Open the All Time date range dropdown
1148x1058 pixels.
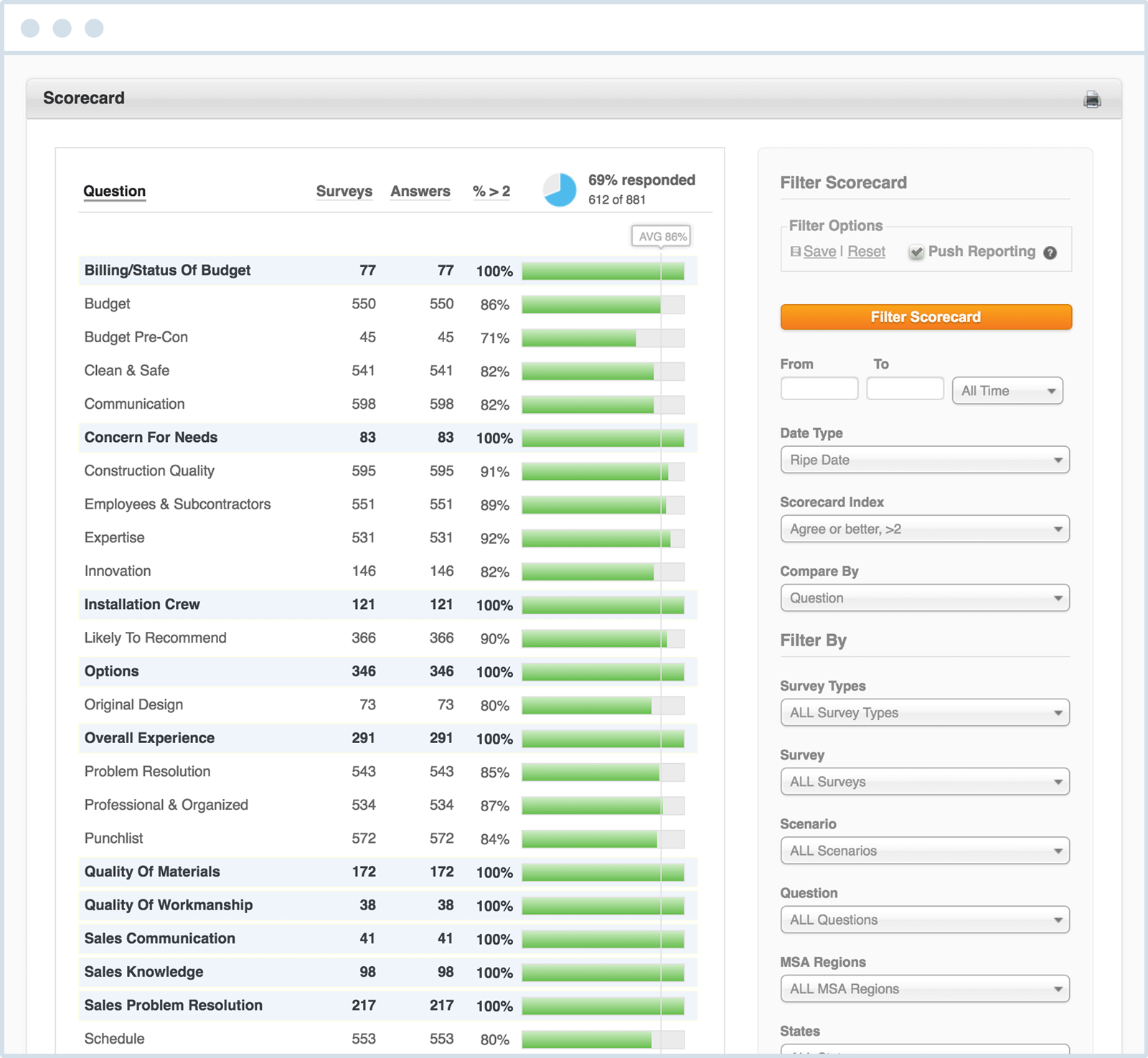click(x=1007, y=390)
